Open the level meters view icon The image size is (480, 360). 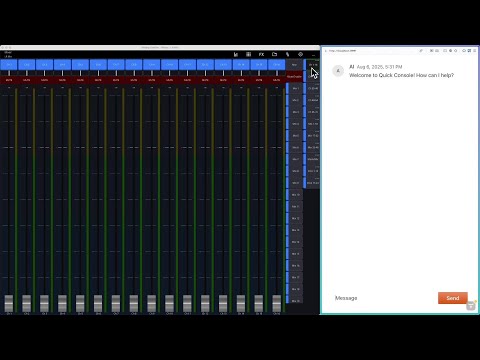(236, 54)
